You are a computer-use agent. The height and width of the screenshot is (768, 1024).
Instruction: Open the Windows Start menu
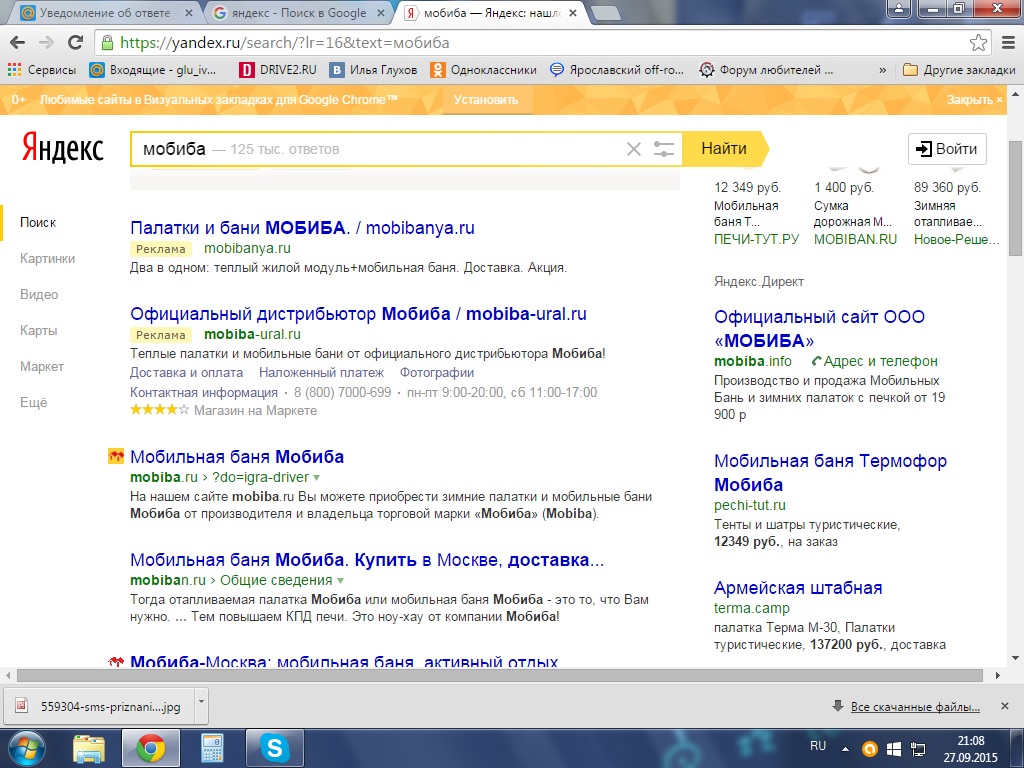coord(25,748)
